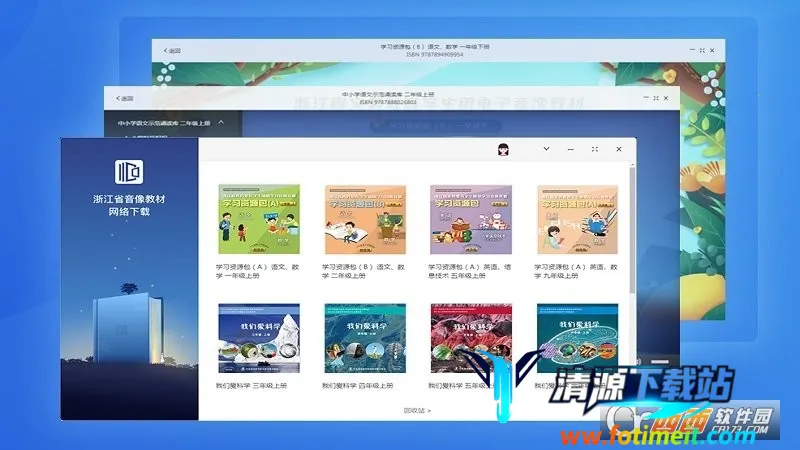Open 学习资源包(B) 语文、数学 二年级上册 cover

[x=365, y=219]
